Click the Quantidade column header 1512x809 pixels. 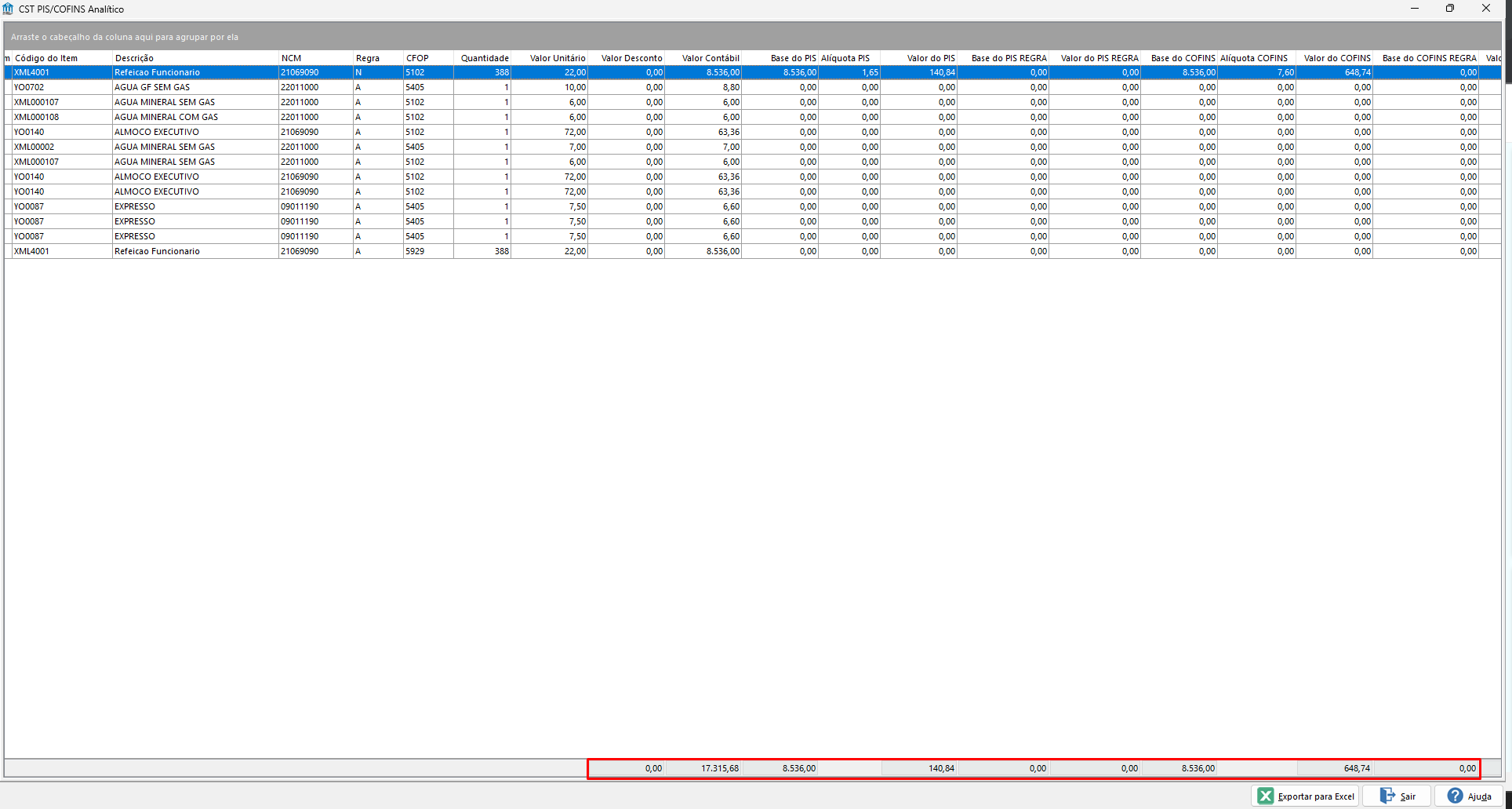click(x=482, y=58)
